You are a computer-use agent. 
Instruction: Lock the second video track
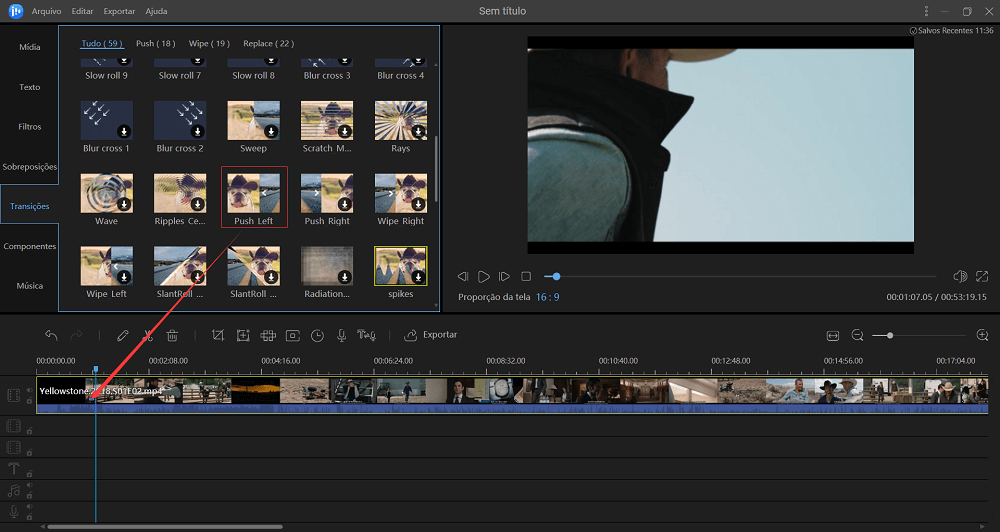click(x=29, y=431)
